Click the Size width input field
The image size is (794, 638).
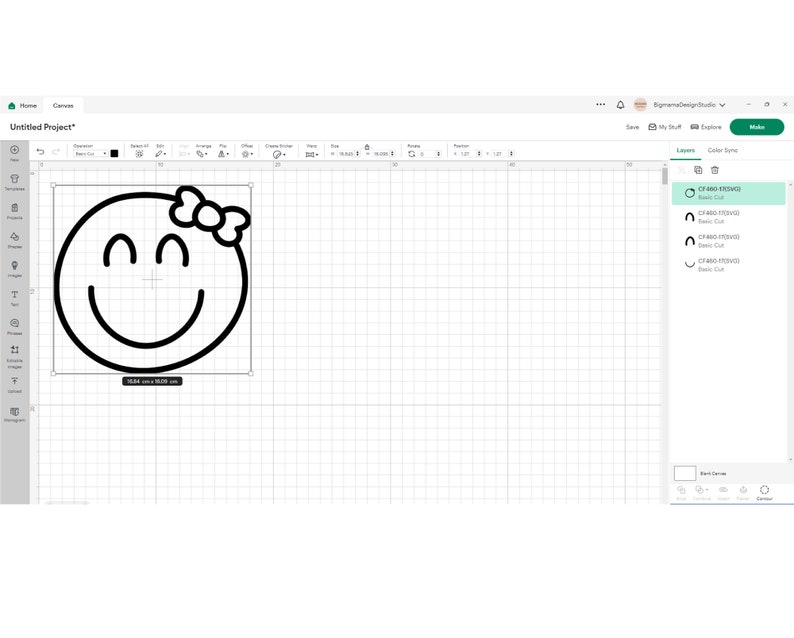coord(346,154)
